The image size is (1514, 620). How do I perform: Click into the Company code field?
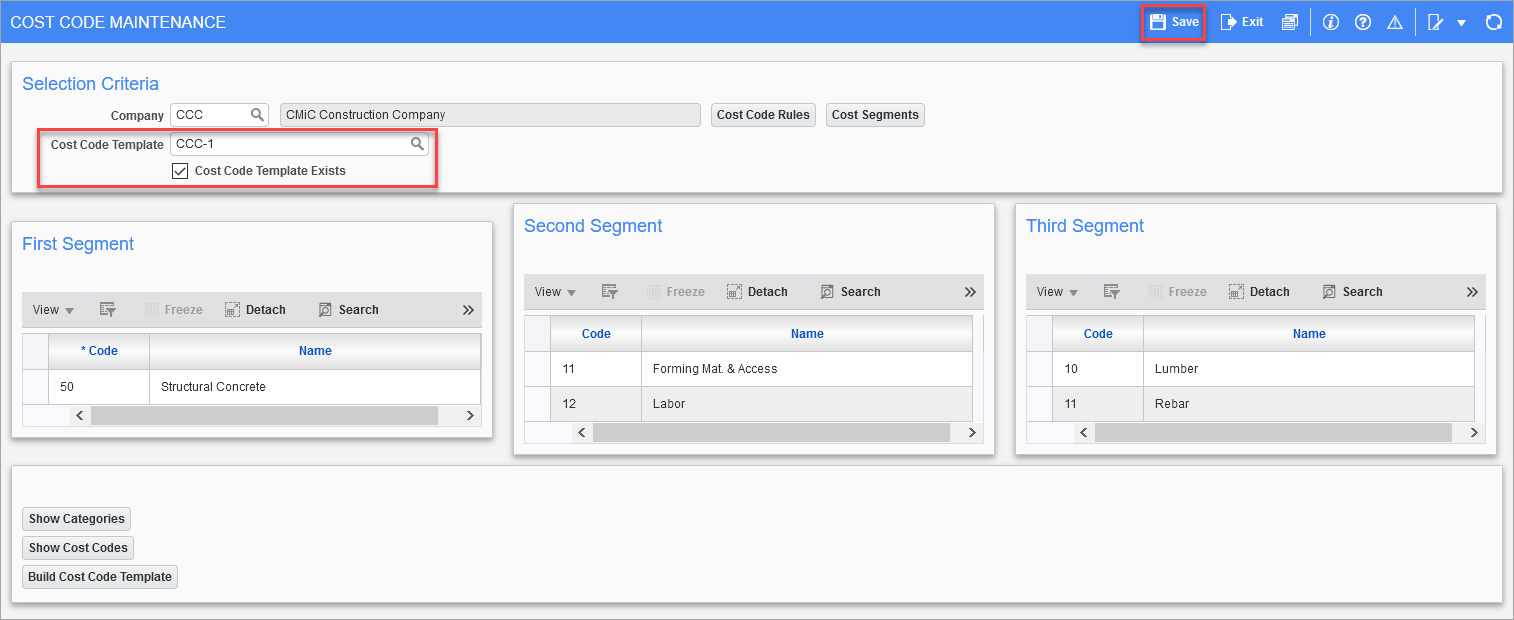click(209, 115)
